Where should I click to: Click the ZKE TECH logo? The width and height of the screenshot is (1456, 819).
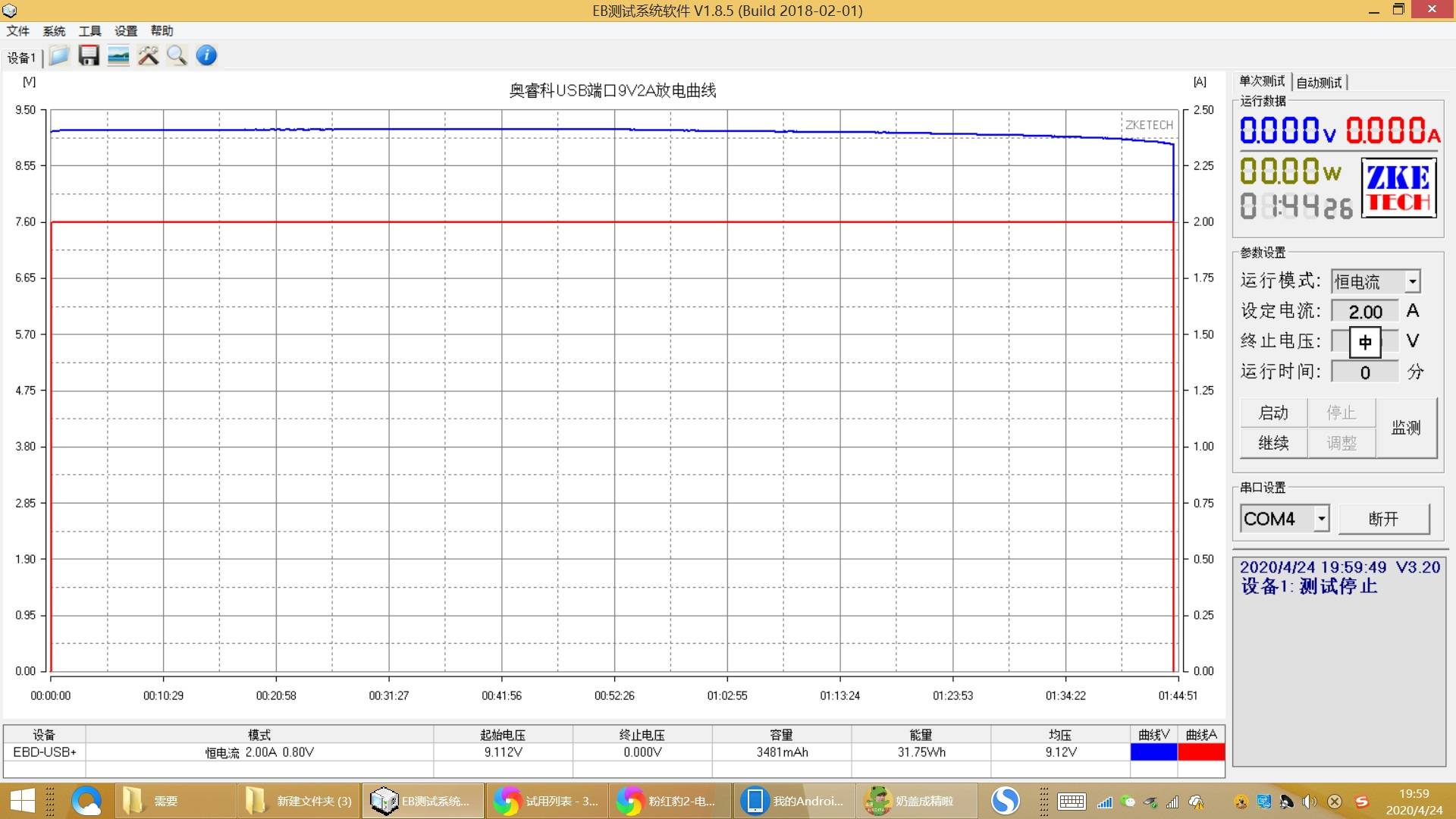point(1398,188)
